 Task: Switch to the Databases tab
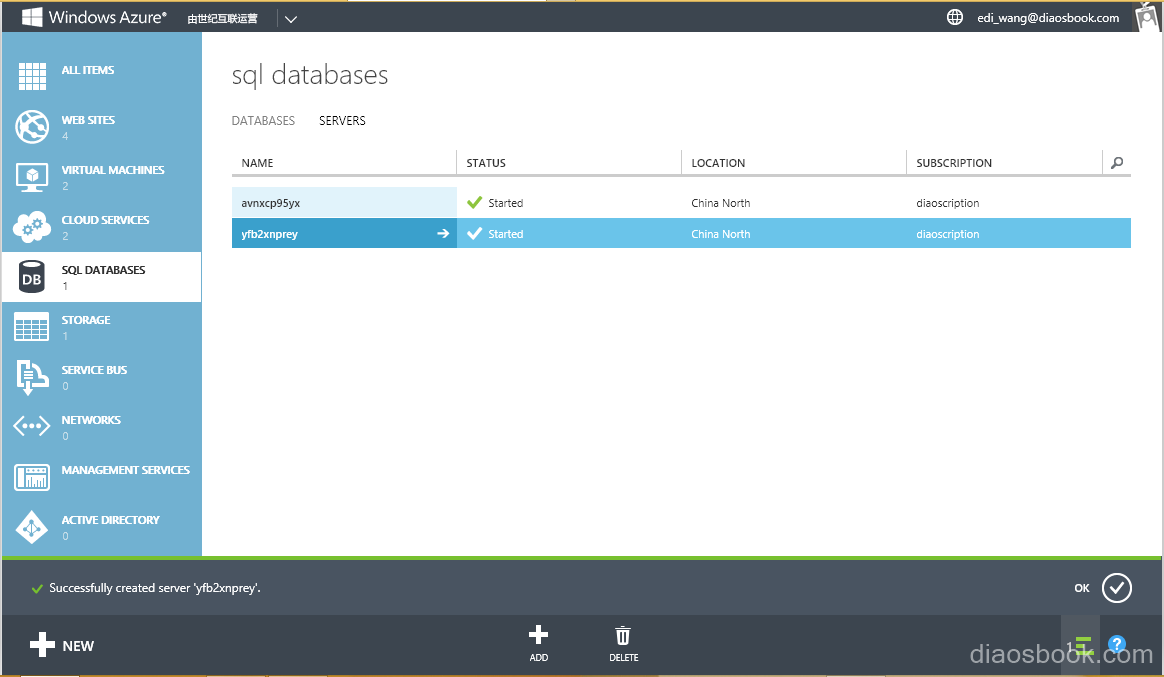[x=263, y=121]
